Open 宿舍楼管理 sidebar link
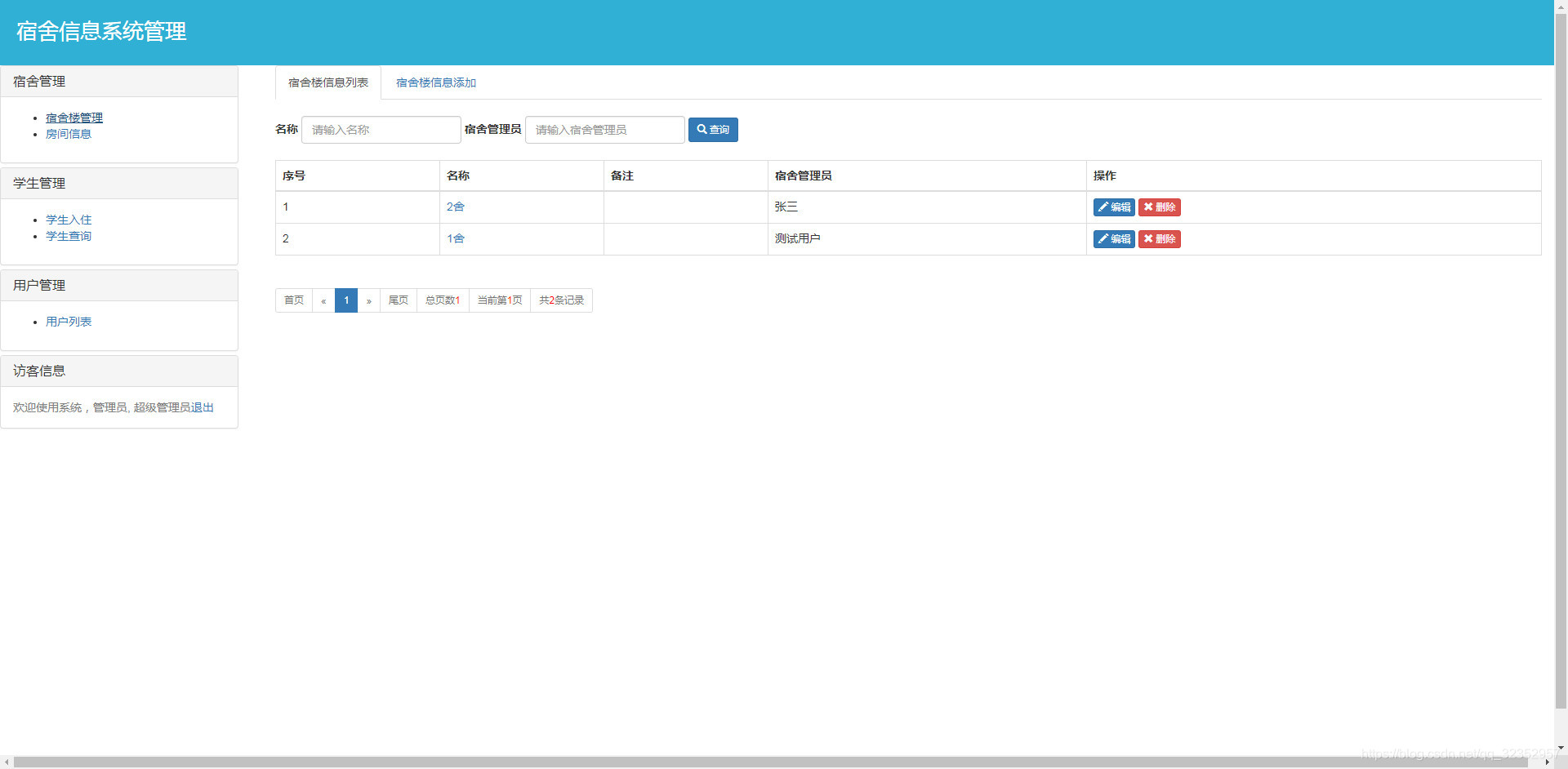Screen dimensions: 1568x769 (x=74, y=118)
